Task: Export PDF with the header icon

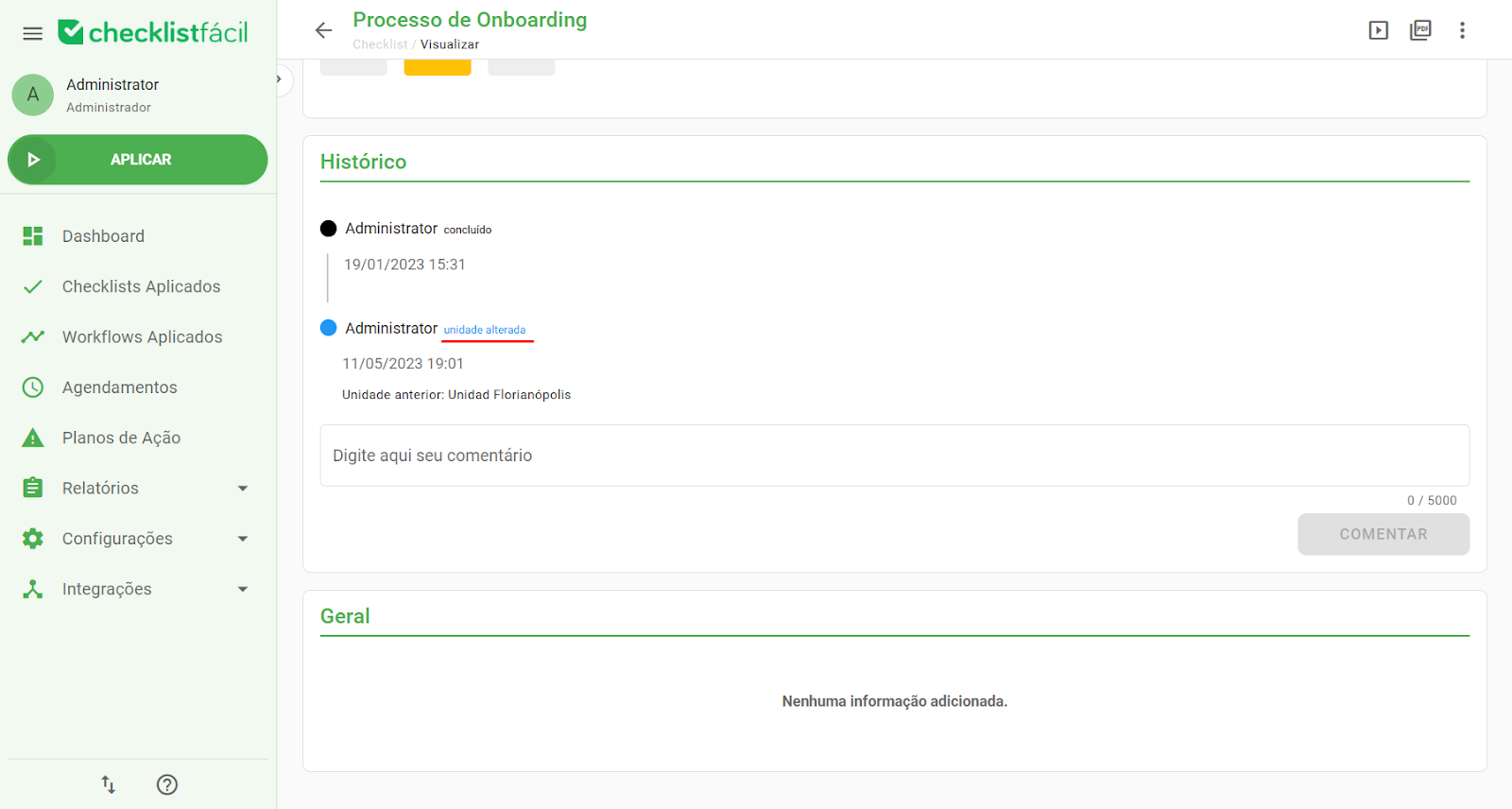Action: click(1420, 30)
